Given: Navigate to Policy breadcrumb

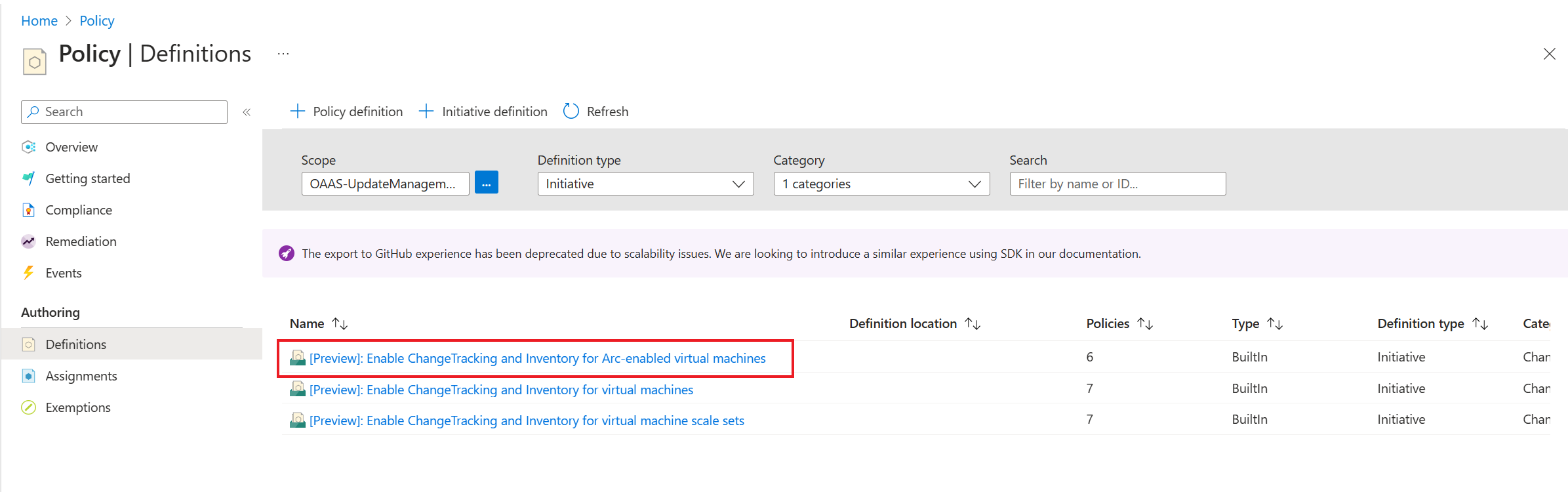Looking at the screenshot, I should pyautogui.click(x=97, y=21).
